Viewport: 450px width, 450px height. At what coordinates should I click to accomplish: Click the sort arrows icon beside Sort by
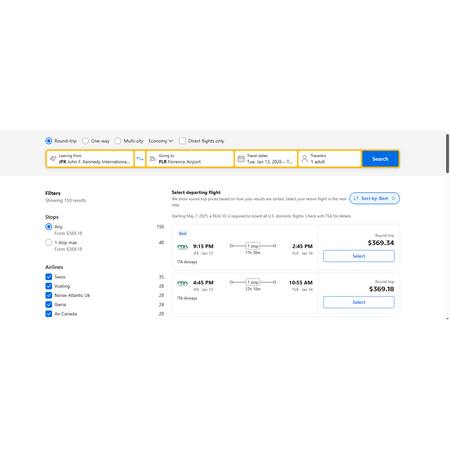[356, 198]
